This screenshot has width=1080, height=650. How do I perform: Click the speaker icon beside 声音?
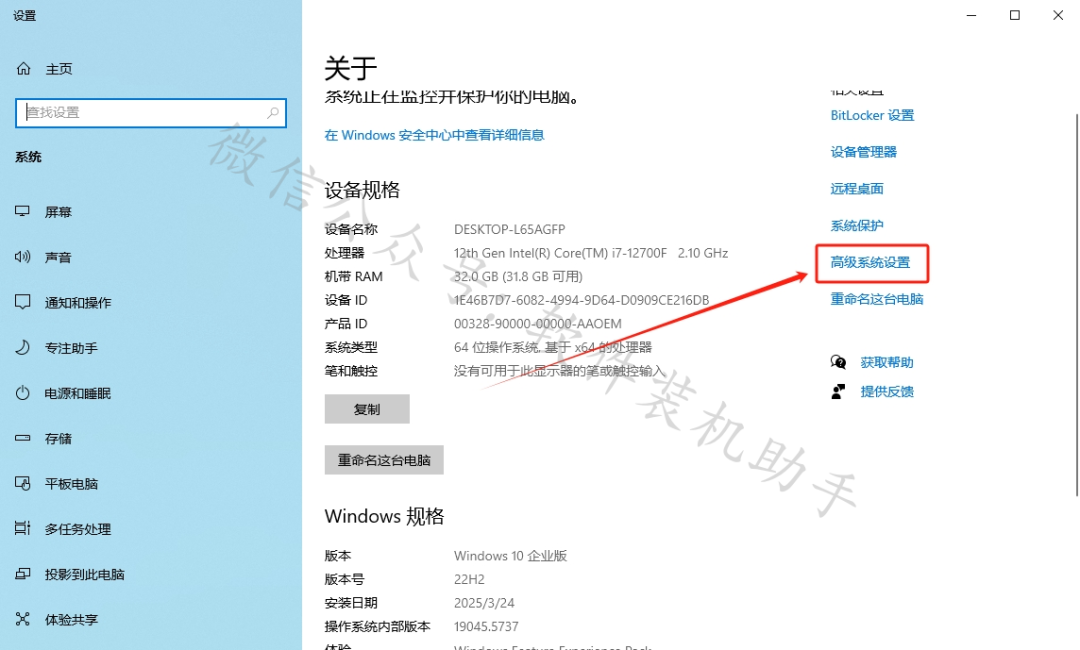pyautogui.click(x=23, y=257)
